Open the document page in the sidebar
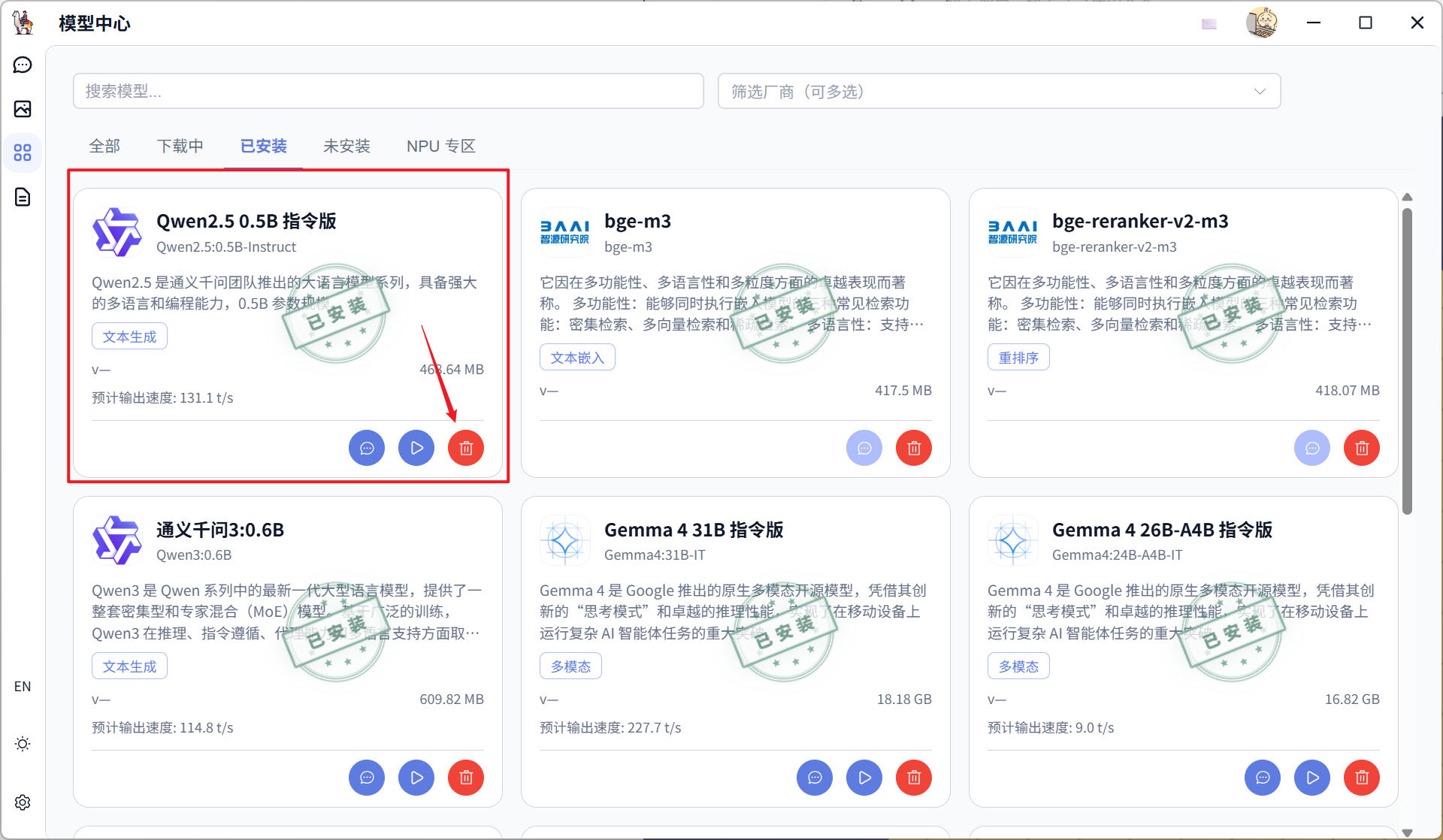Viewport: 1443px width, 840px height. coord(23,197)
